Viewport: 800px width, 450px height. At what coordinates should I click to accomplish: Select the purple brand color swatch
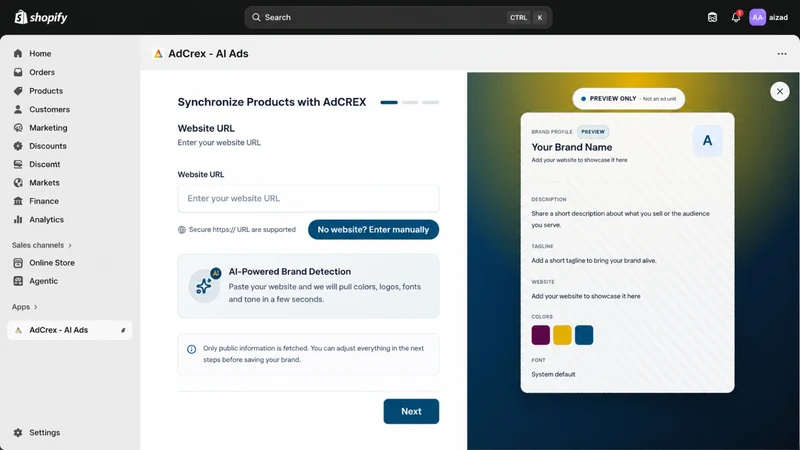[540, 335]
